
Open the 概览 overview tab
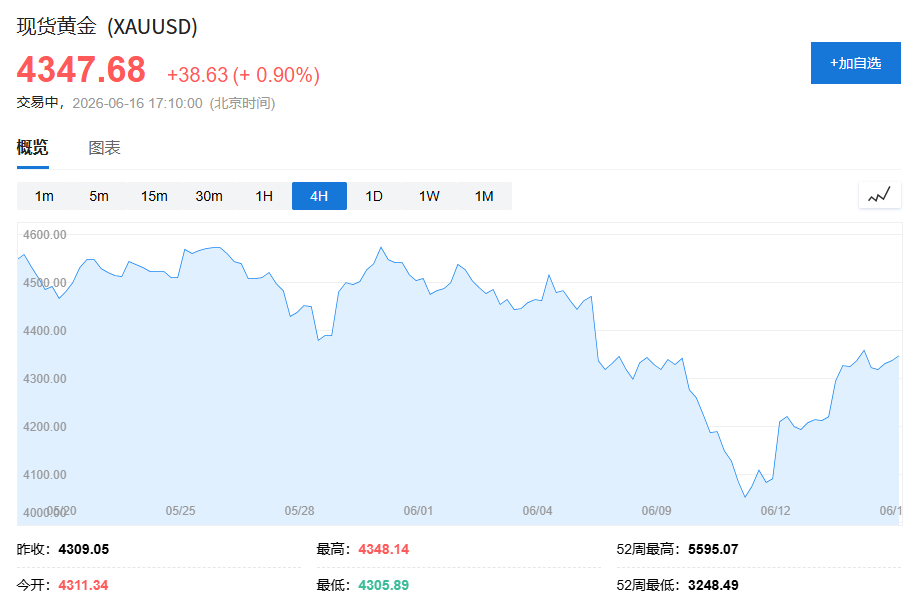point(33,148)
